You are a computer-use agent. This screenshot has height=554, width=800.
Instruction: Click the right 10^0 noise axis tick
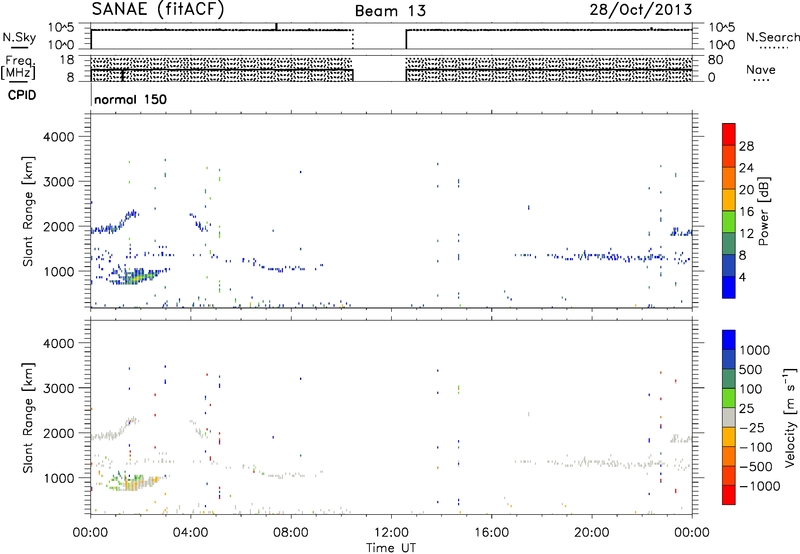(722, 45)
